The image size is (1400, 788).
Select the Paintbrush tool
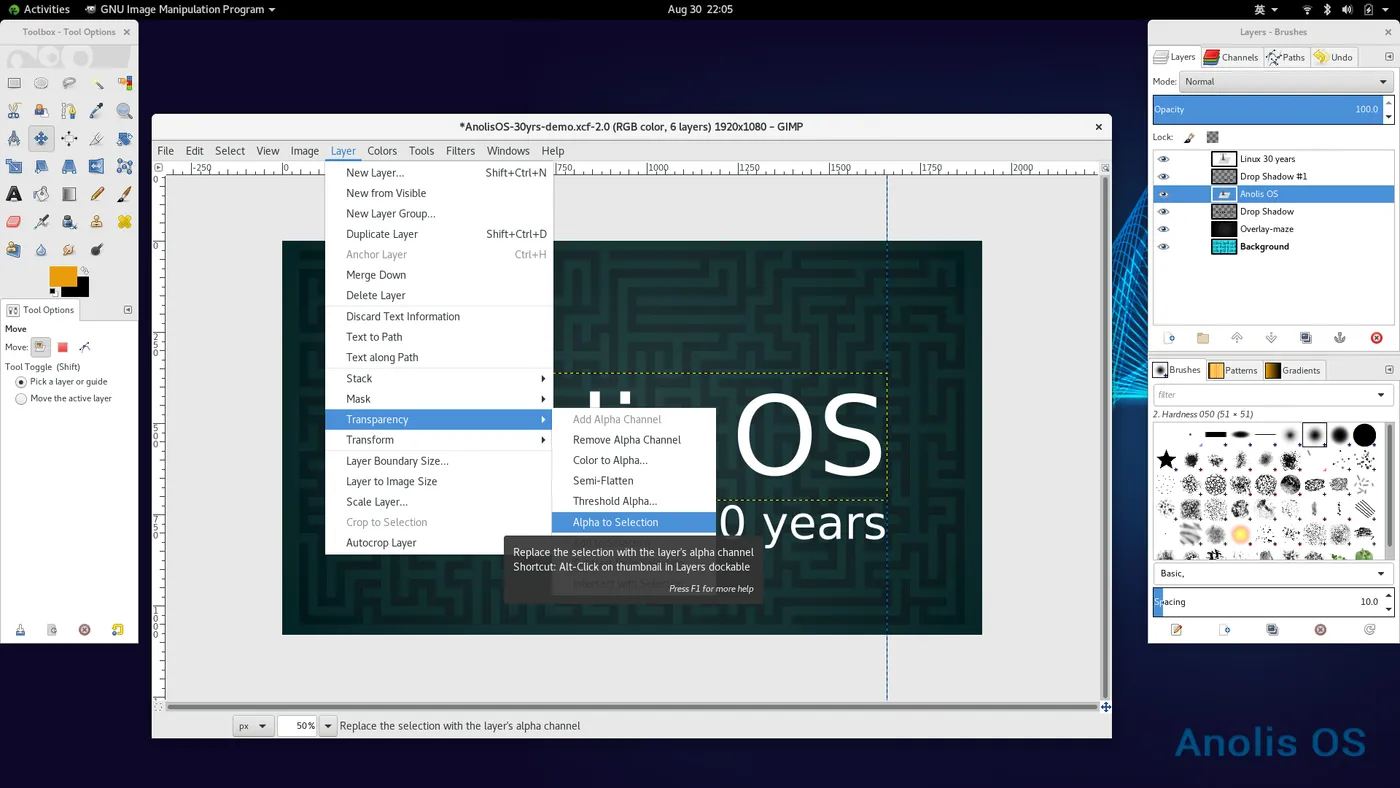[124, 194]
